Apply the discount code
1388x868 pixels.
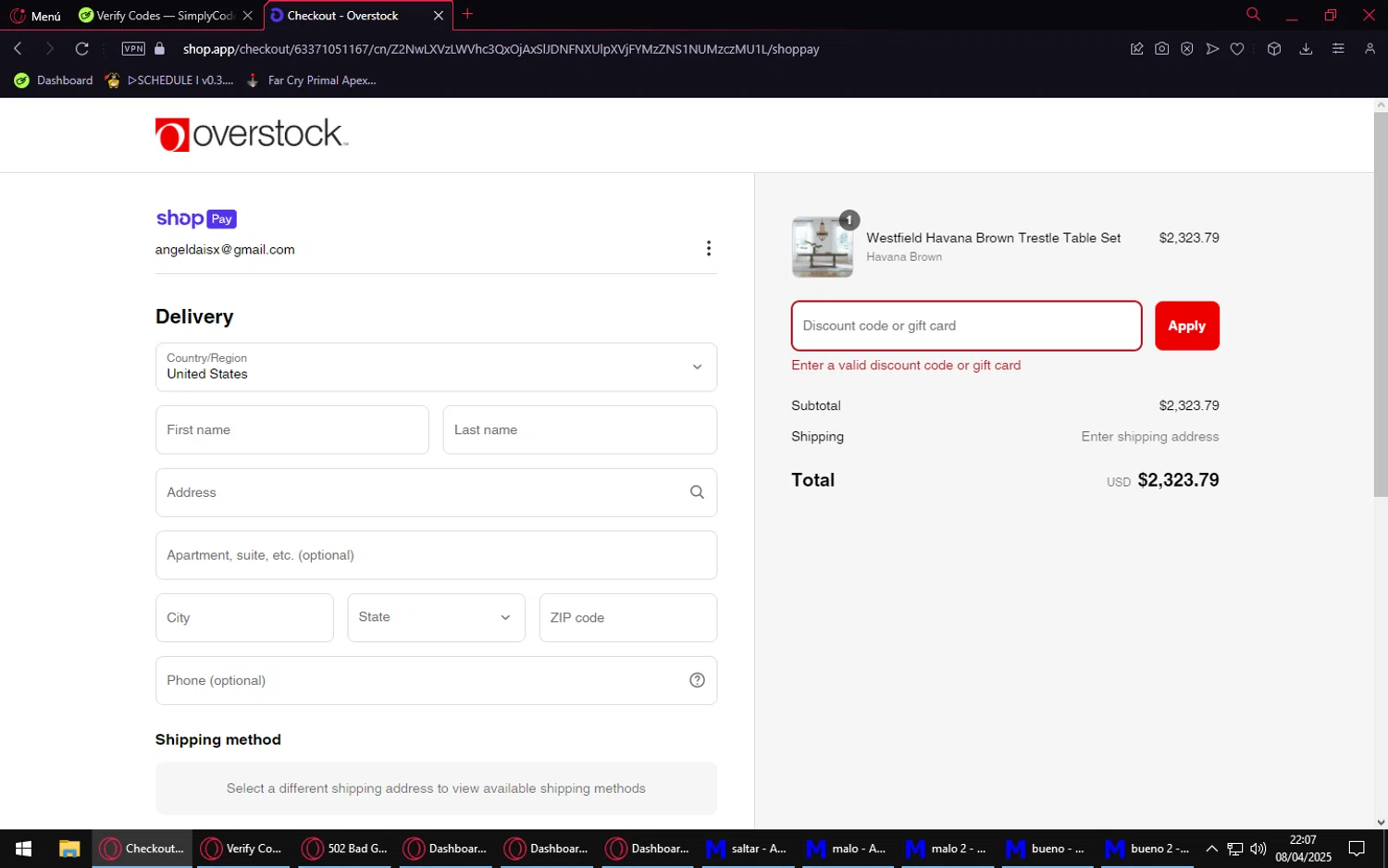point(1186,326)
